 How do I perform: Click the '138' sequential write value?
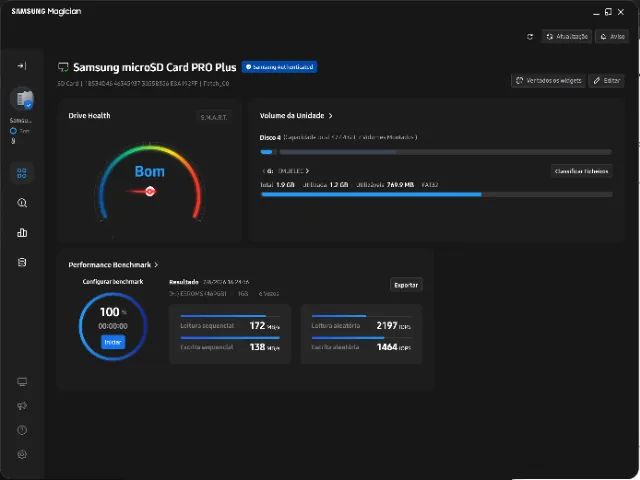point(257,347)
